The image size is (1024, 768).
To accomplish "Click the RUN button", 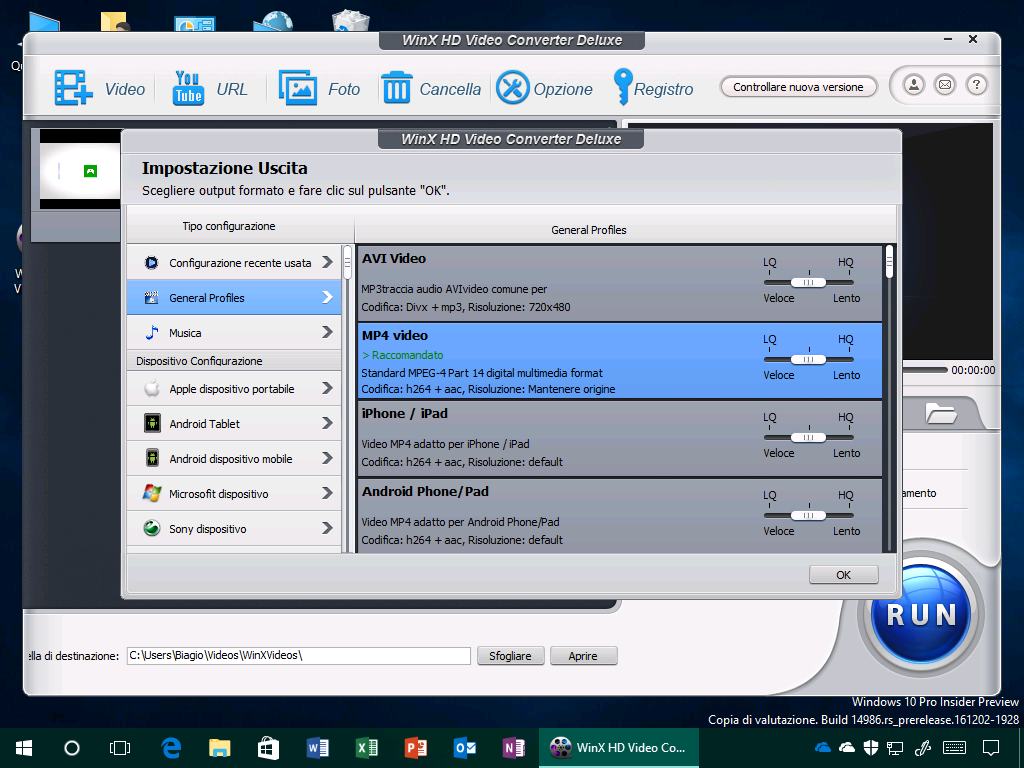I will pos(921,615).
